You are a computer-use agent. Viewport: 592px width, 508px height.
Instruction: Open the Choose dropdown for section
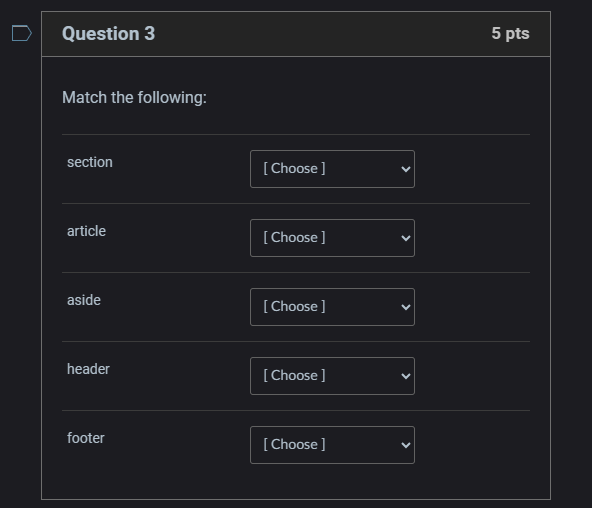(x=332, y=169)
